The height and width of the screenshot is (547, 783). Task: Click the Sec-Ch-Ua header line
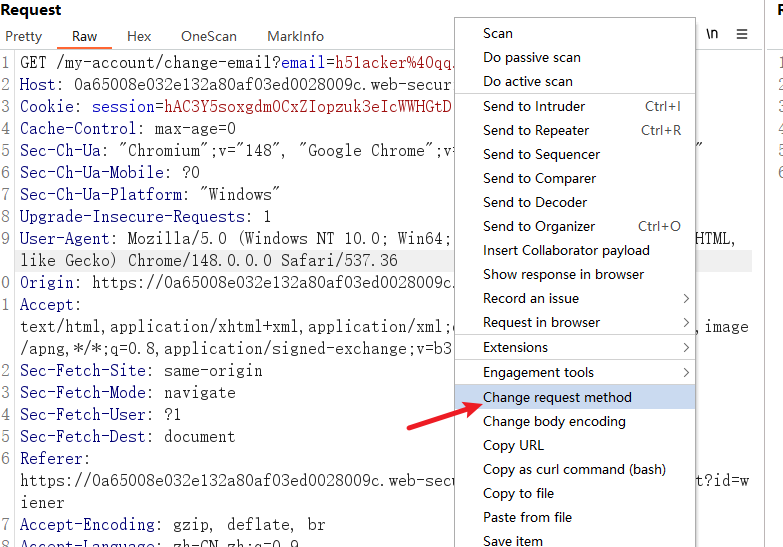click(x=236, y=150)
